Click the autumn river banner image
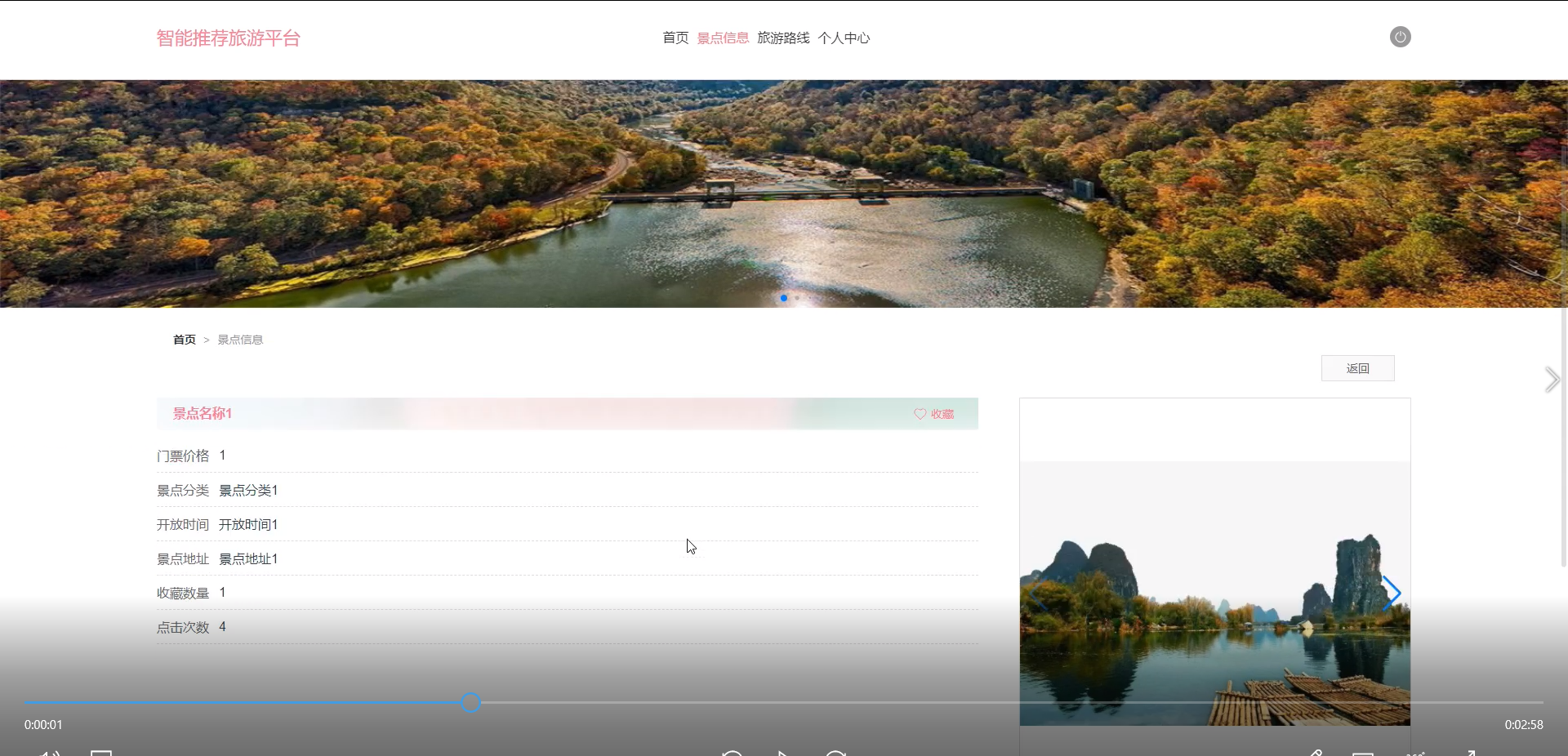 (784, 193)
